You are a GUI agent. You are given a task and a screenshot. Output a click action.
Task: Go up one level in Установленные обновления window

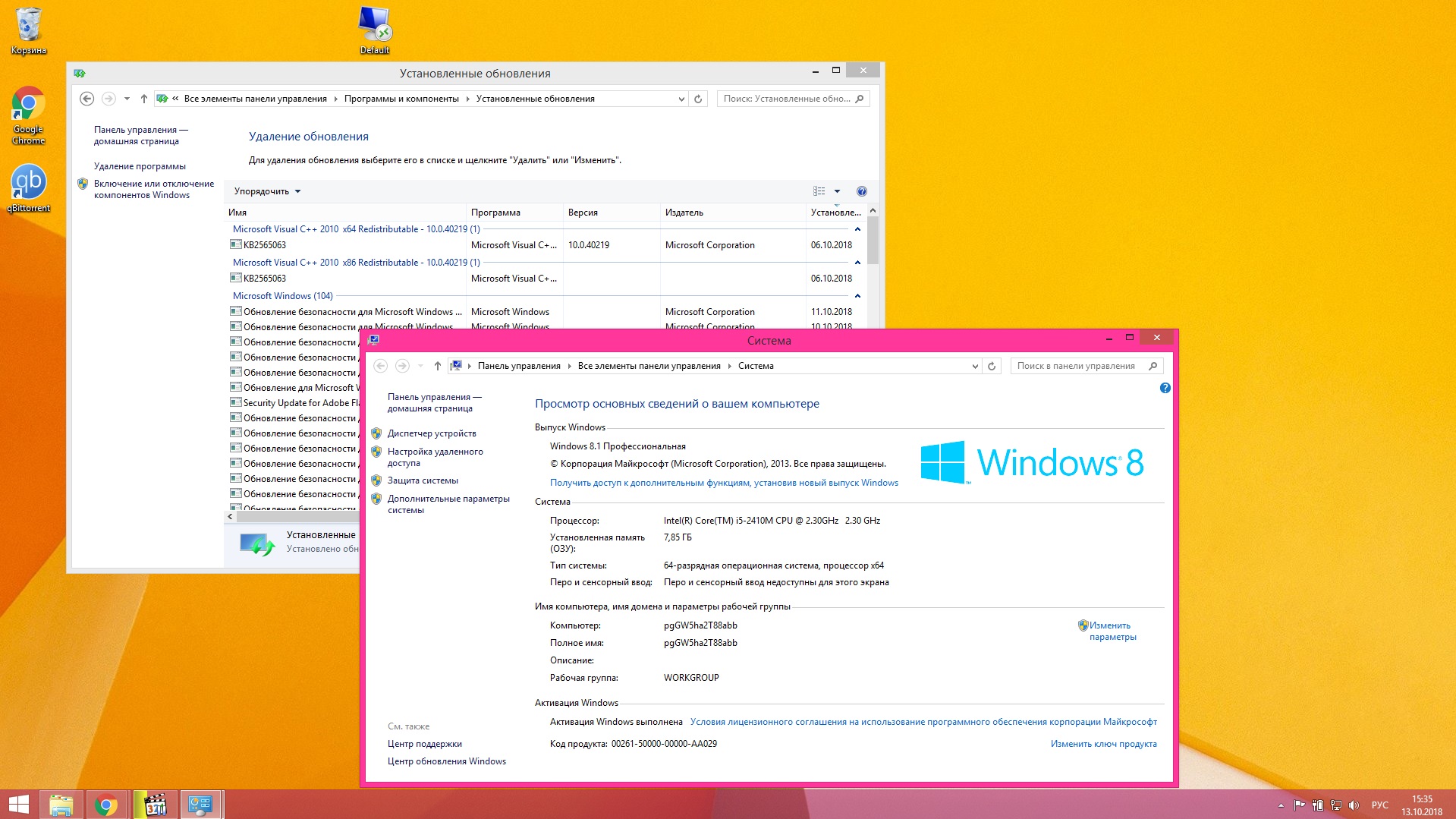[144, 99]
